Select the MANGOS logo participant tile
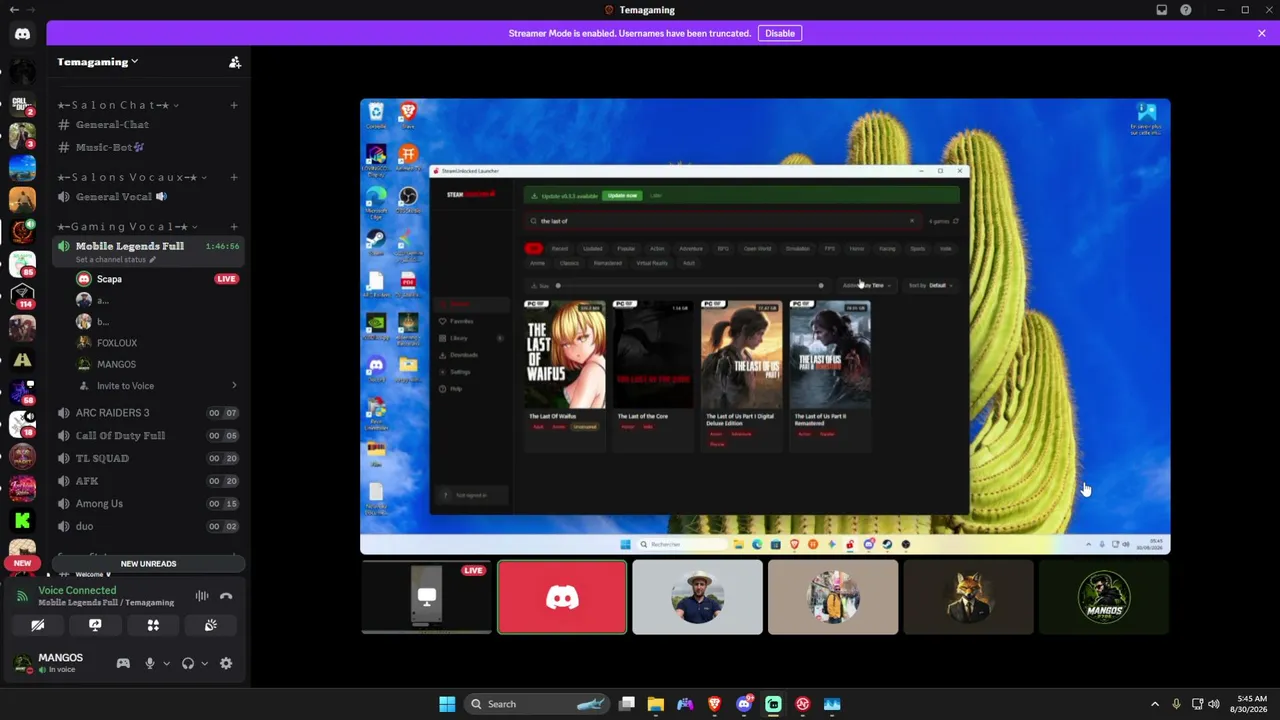This screenshot has height=720, width=1280. [x=1104, y=597]
